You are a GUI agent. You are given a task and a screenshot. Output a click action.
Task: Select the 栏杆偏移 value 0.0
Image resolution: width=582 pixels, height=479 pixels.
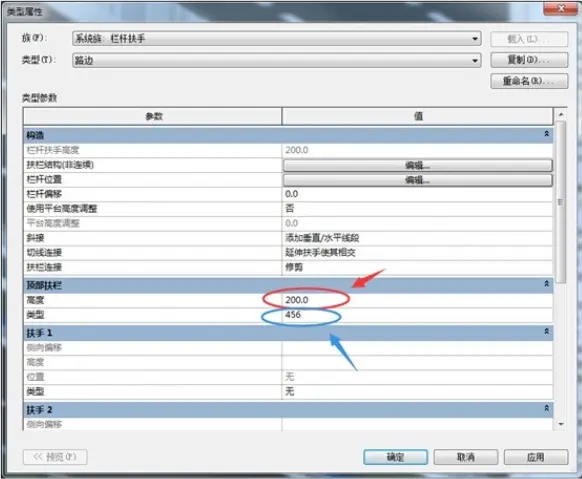coord(417,194)
